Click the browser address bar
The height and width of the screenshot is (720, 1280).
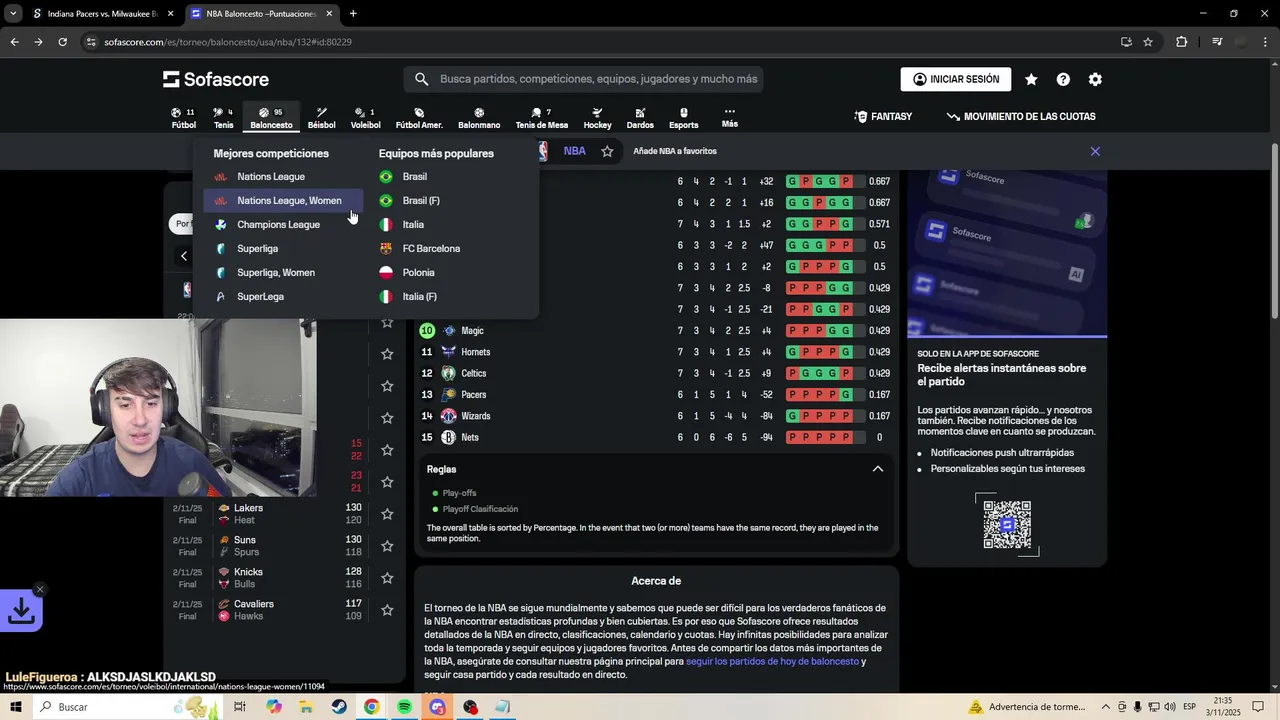[600, 42]
